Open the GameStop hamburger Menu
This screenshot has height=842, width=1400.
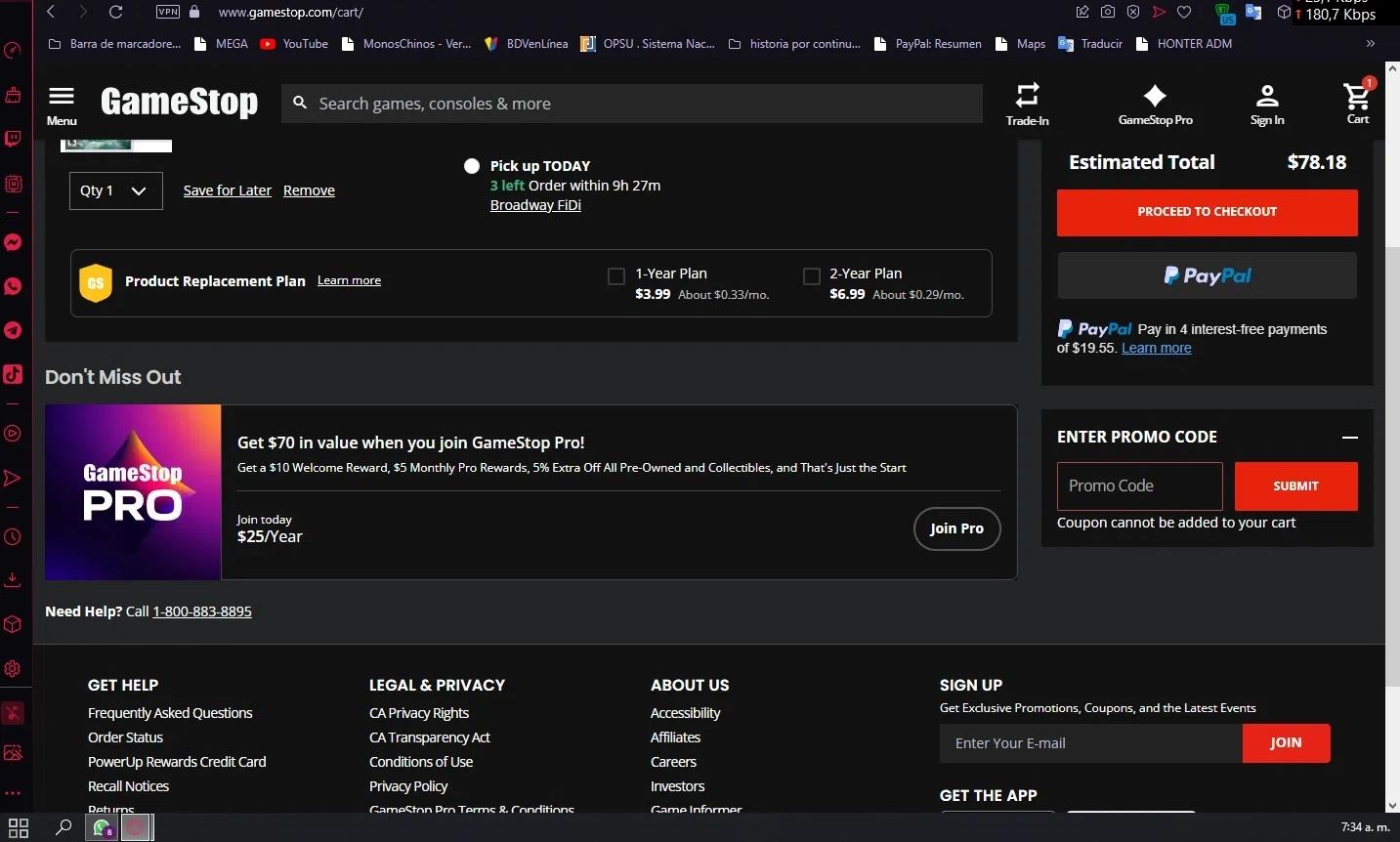pos(62,105)
